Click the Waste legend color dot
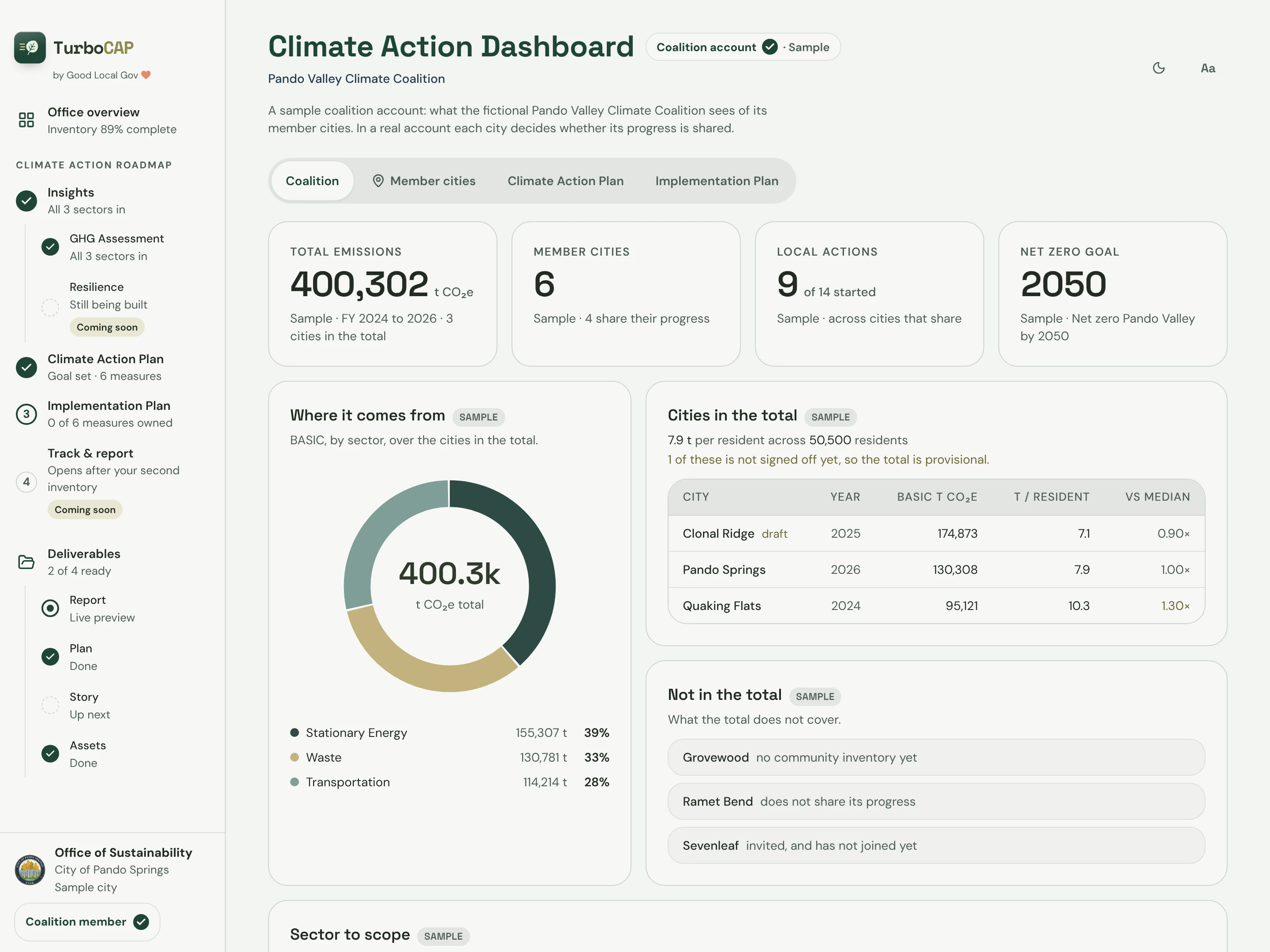The height and width of the screenshot is (952, 1270). click(295, 757)
